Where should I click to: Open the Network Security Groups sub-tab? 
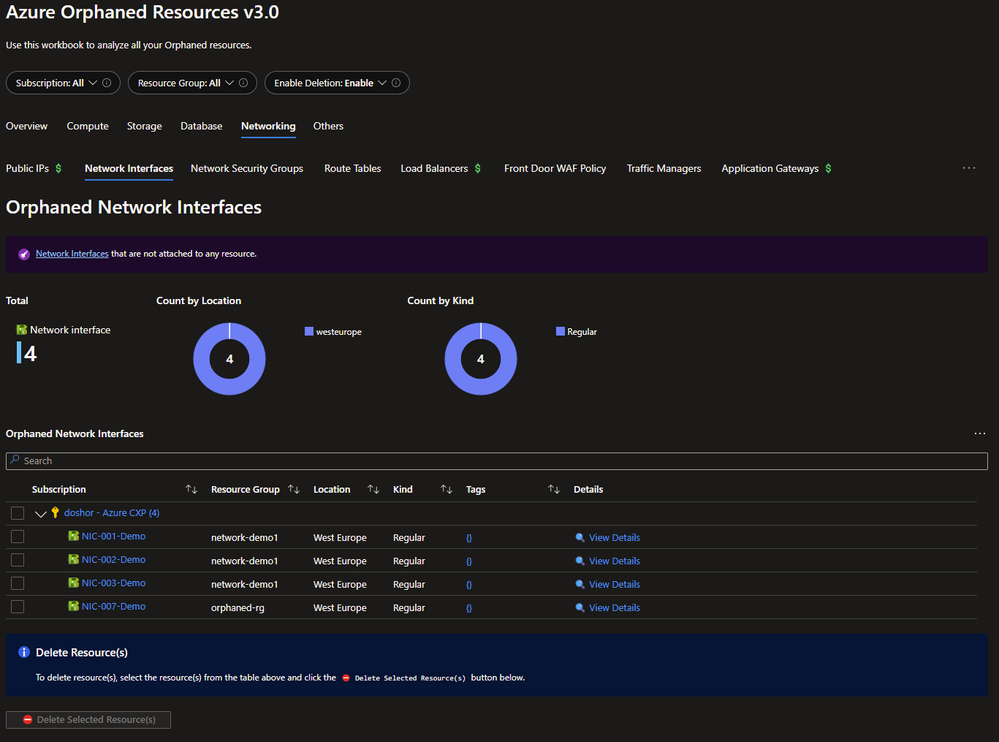[247, 168]
